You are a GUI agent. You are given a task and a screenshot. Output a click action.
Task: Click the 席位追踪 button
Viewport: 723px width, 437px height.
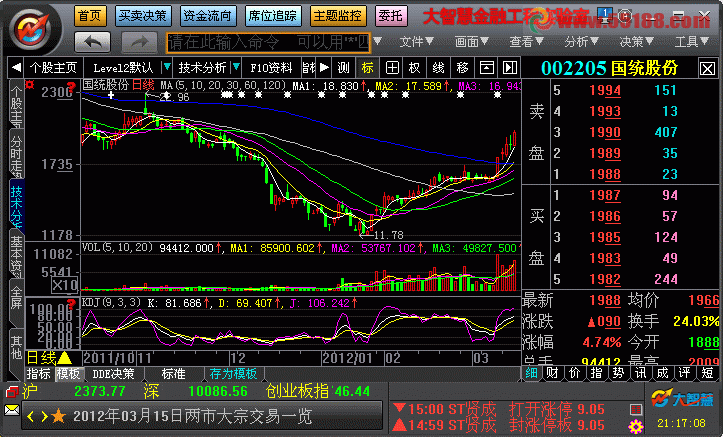(273, 16)
